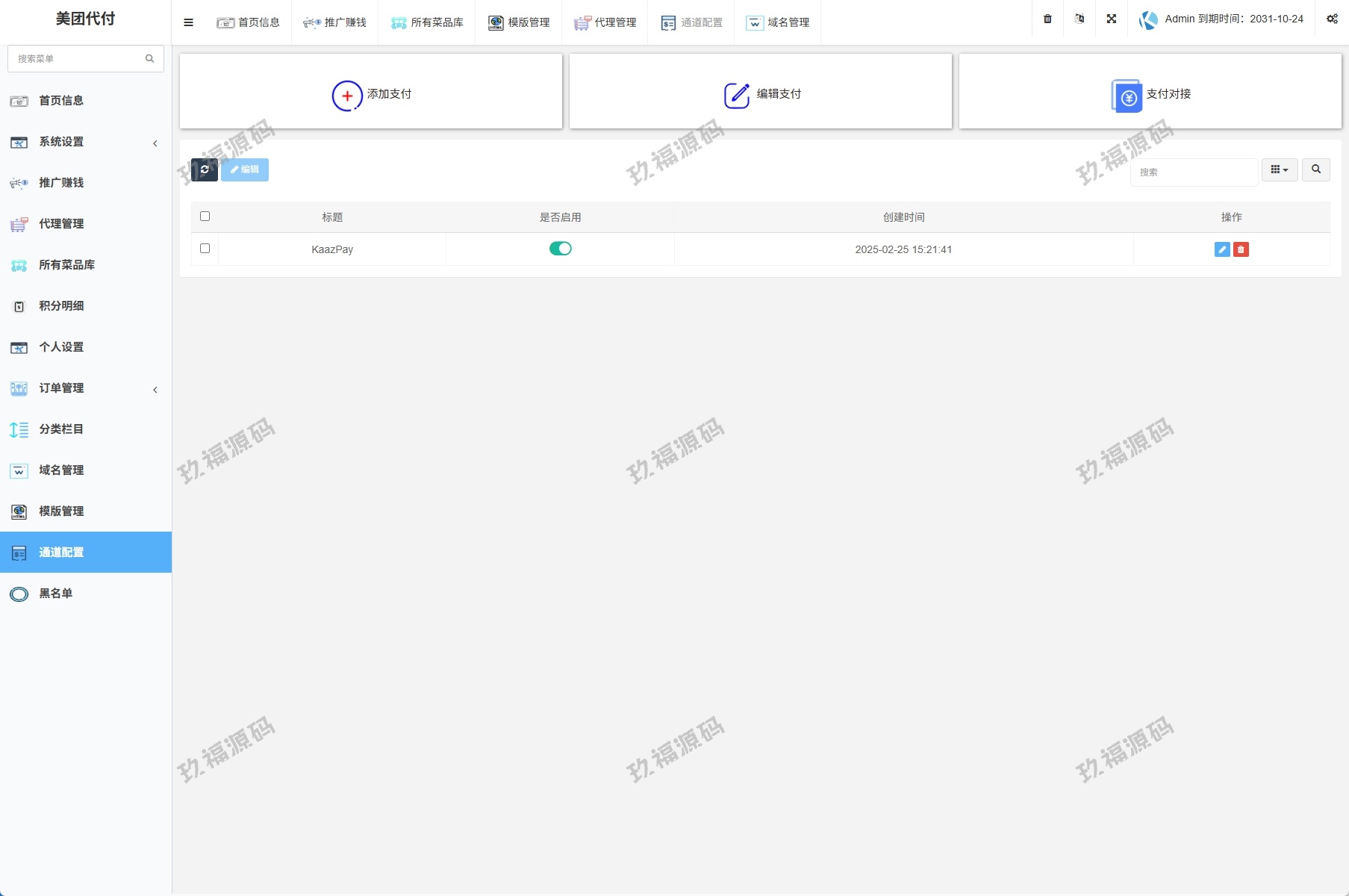
Task: Switch to the 模版管理 top tab
Action: click(519, 22)
